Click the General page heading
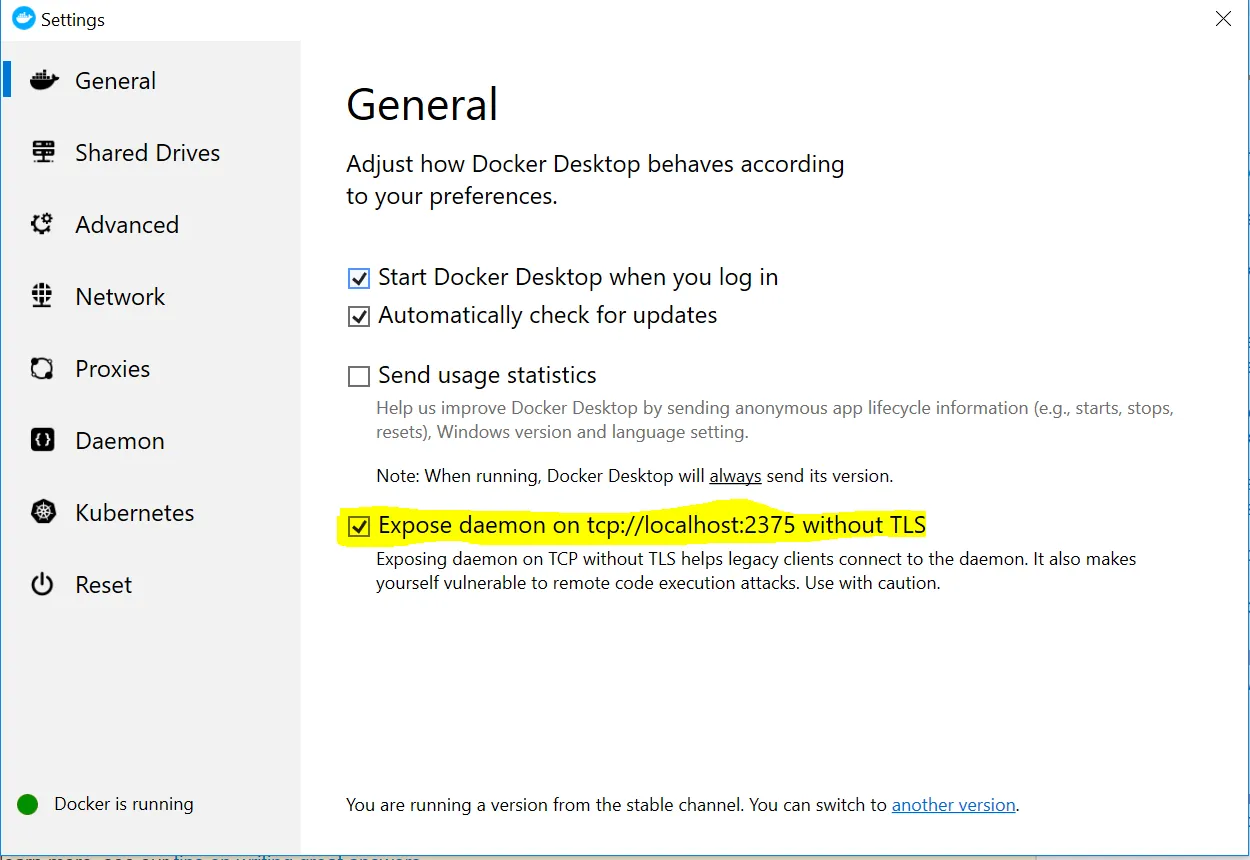Image resolution: width=1250 pixels, height=860 pixels. point(422,104)
